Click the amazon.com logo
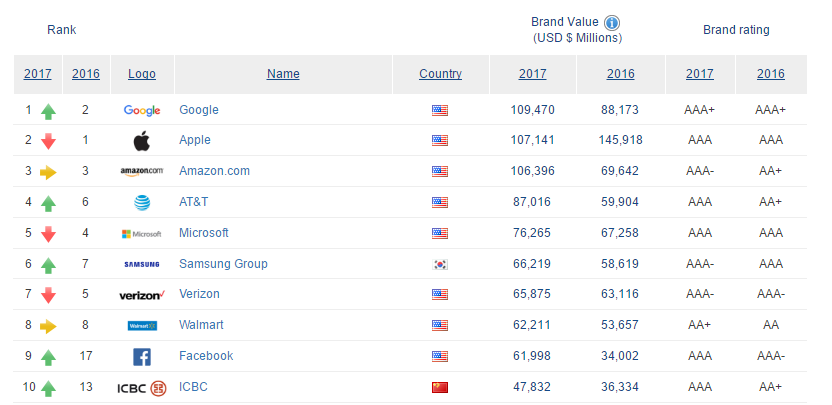832x405 pixels. click(142, 171)
